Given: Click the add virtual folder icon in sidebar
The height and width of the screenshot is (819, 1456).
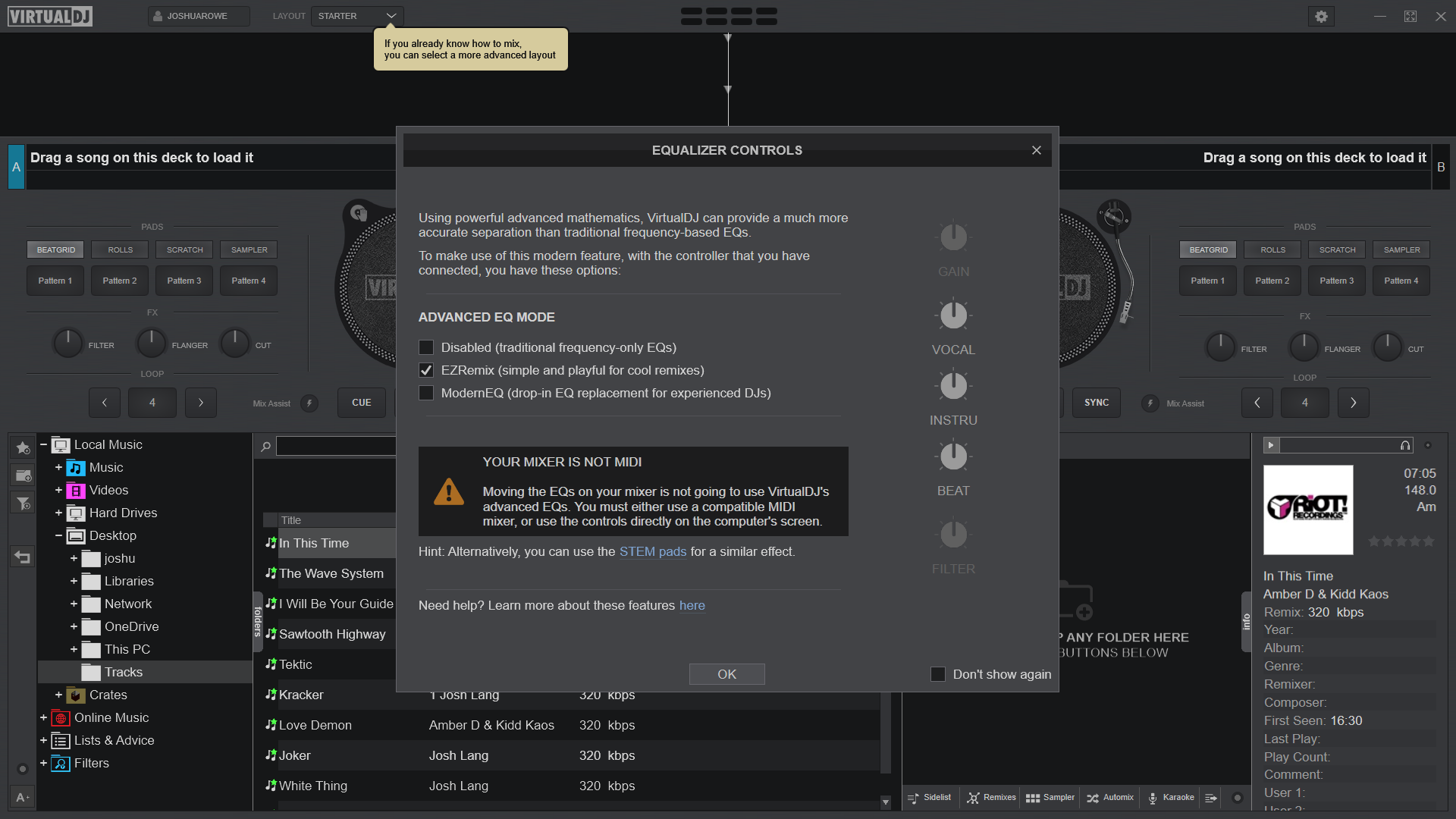Looking at the screenshot, I should click(23, 475).
